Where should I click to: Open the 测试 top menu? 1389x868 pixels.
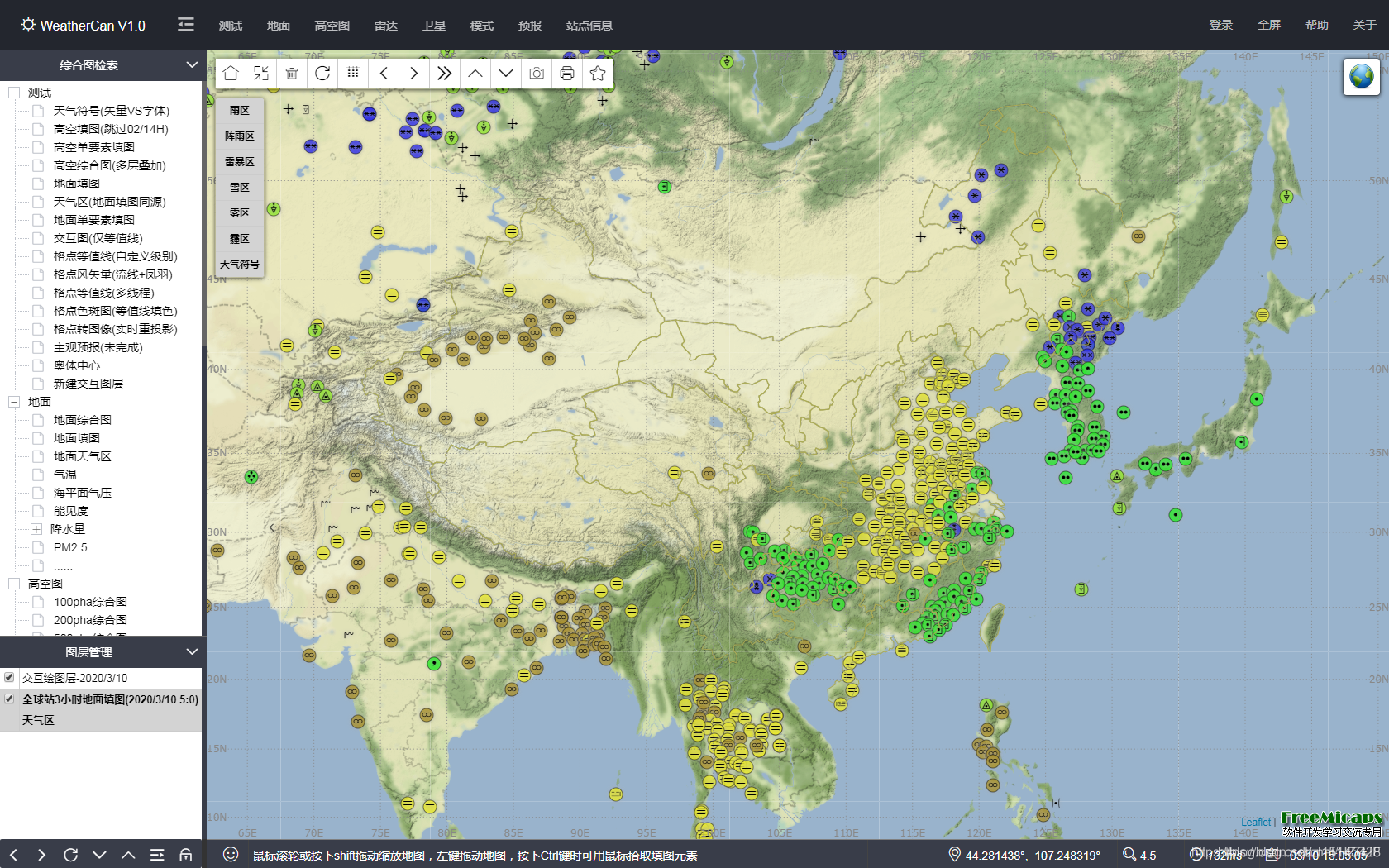coord(231,26)
